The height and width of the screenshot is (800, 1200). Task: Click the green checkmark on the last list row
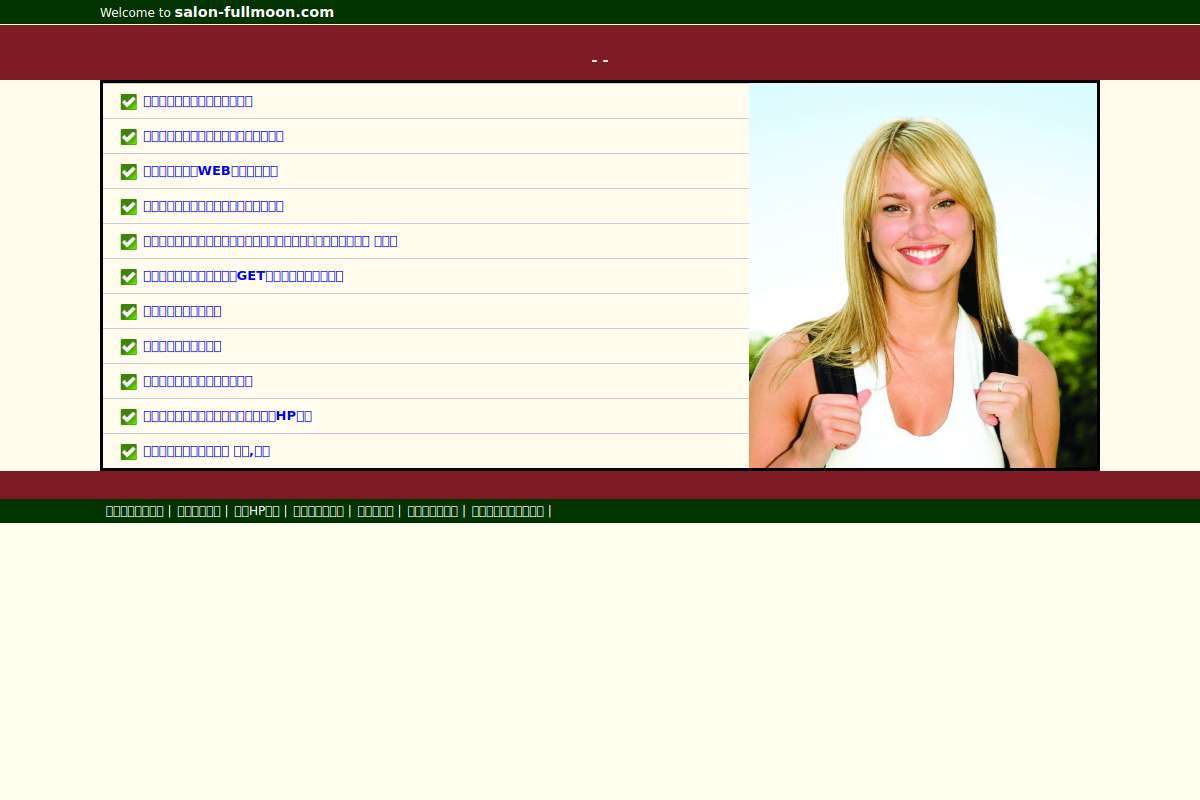(x=129, y=452)
